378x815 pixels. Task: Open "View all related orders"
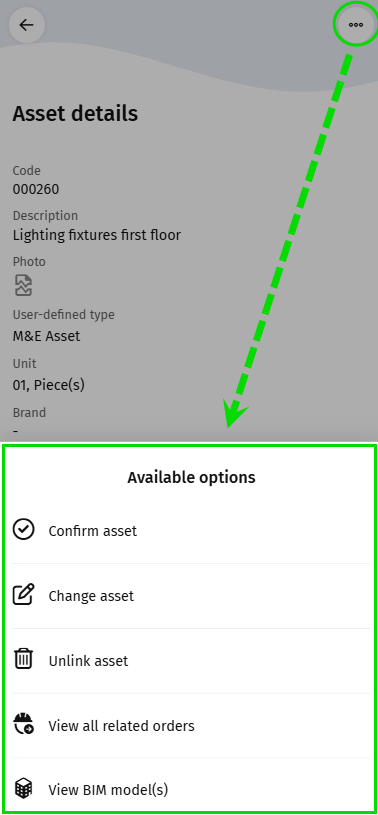192,726
